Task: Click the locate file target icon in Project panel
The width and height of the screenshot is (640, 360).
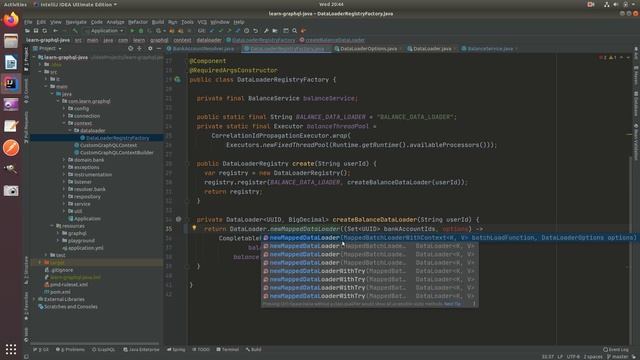Action: tap(131, 49)
